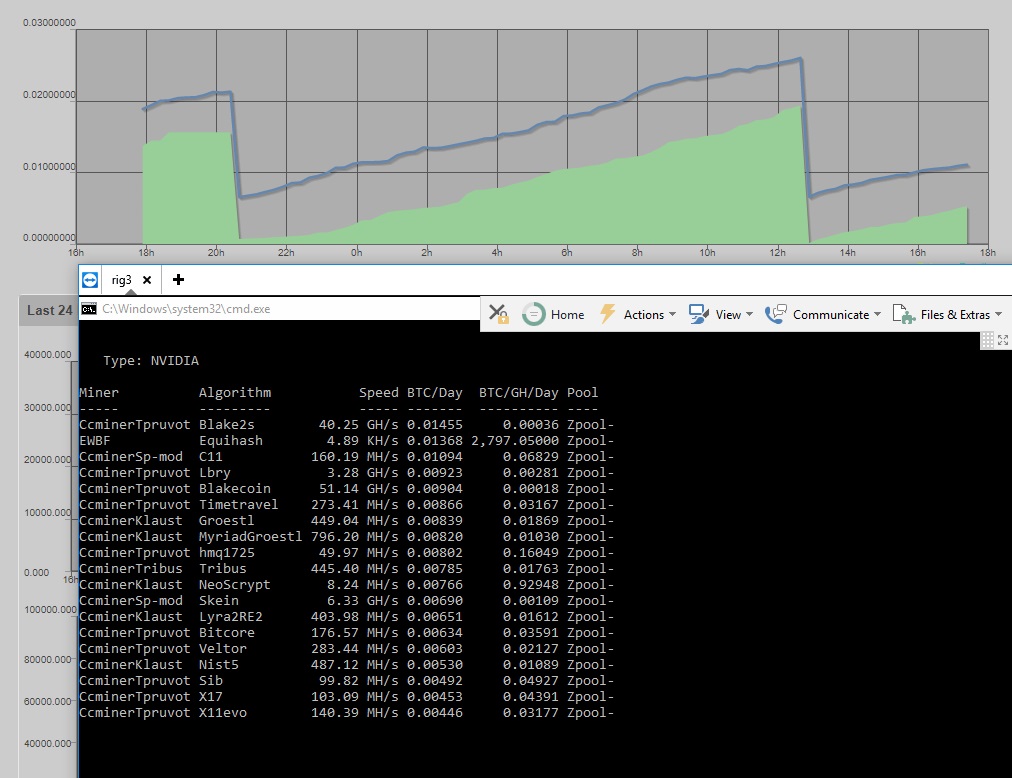Toggle full screen with the expand arrows icon
The width and height of the screenshot is (1012, 778).
pyautogui.click(x=1003, y=340)
